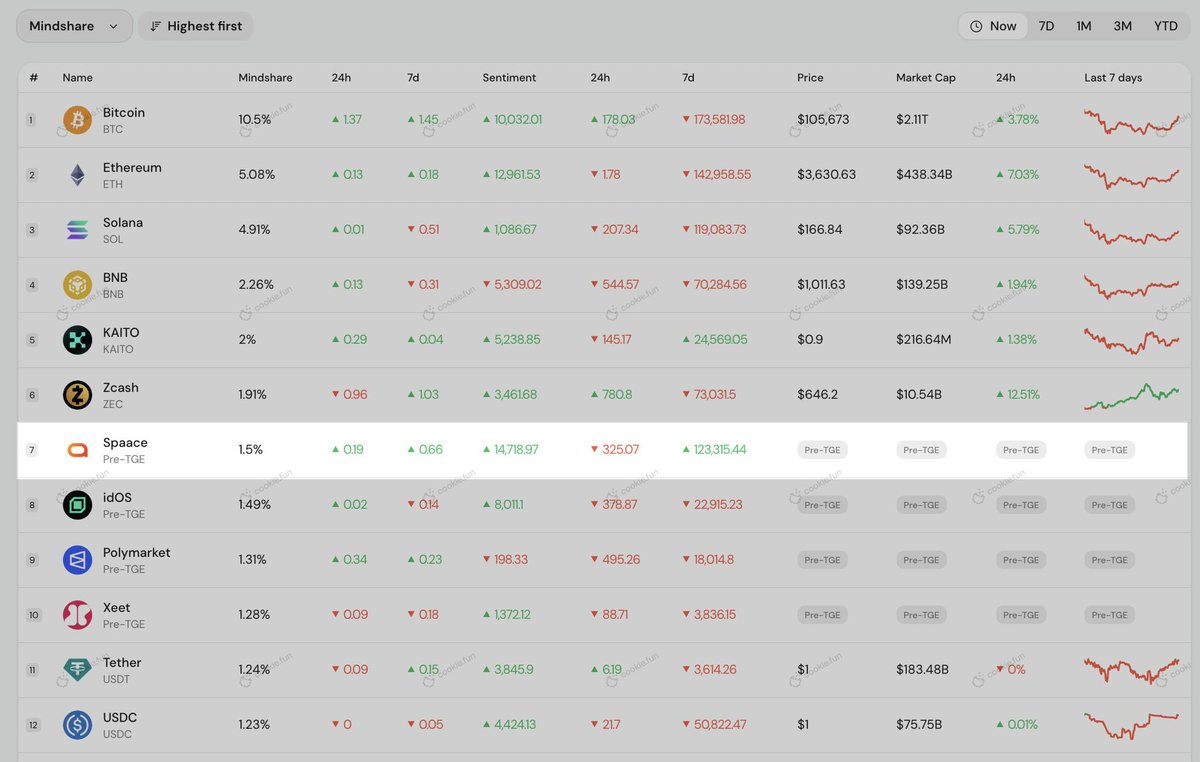Open the BNB 7-day sparkline chart

[x=1132, y=286]
